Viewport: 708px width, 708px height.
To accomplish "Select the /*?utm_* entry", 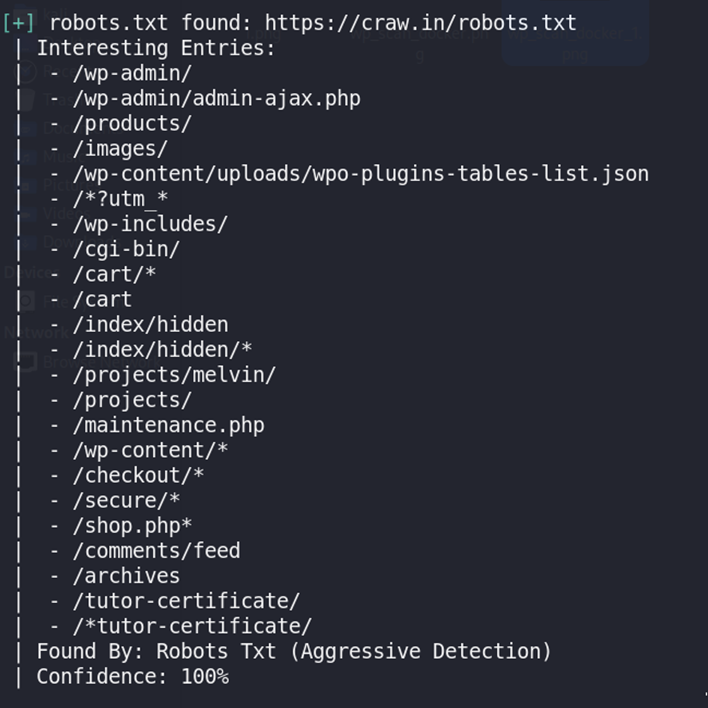I will 120,199.
